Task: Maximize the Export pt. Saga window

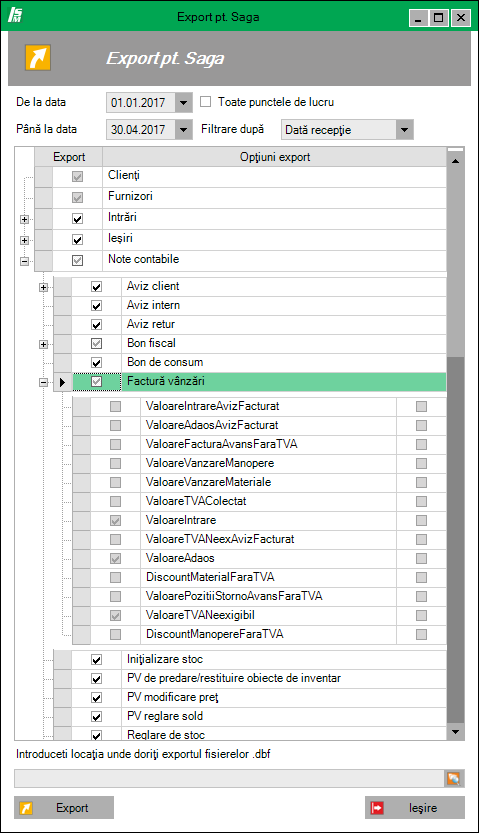Action: pos(439,18)
